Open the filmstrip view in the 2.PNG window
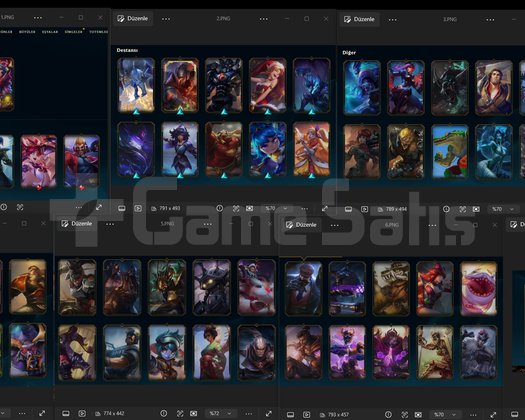The height and width of the screenshot is (420, 525). (x=122, y=208)
